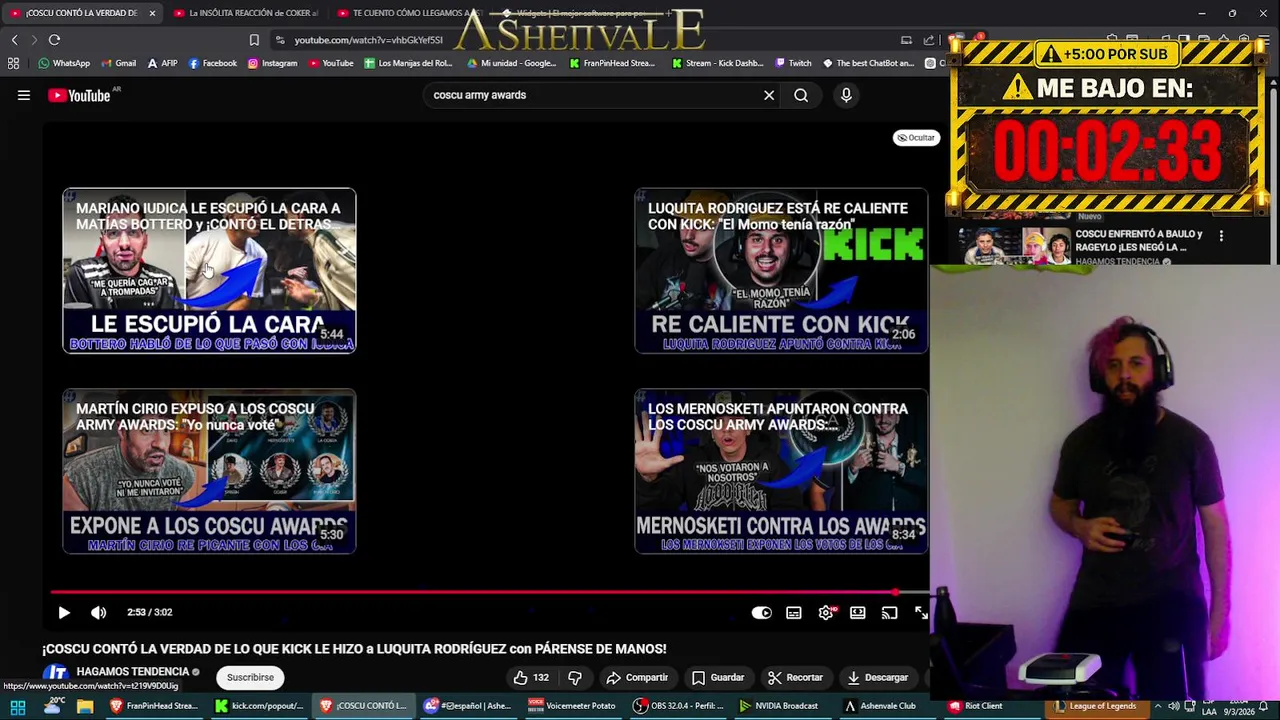Hide end screen cards with Ocultar

916,138
